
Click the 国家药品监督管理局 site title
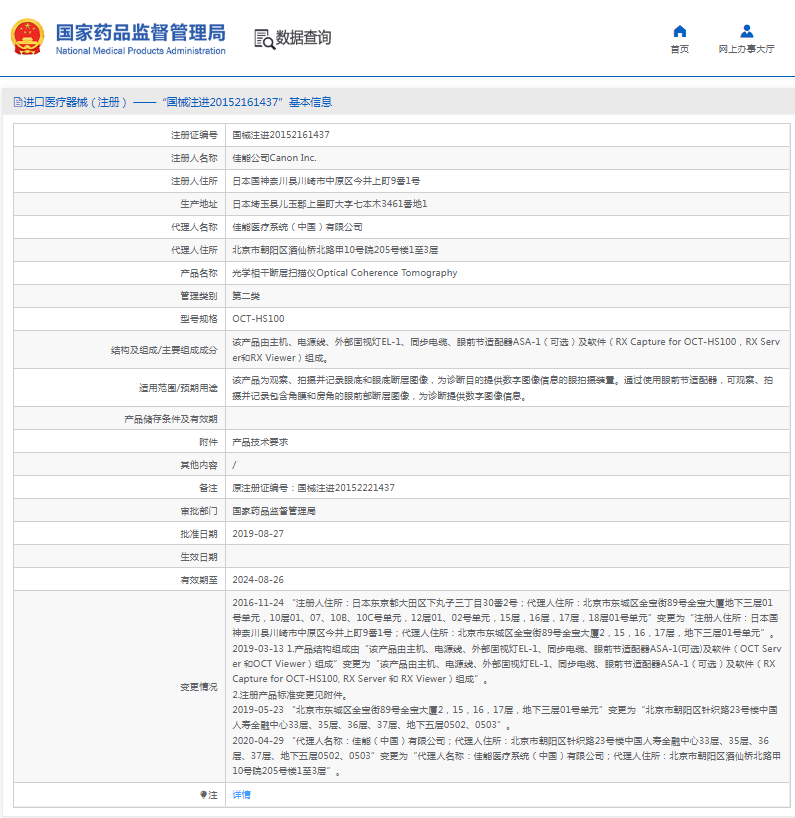140,32
